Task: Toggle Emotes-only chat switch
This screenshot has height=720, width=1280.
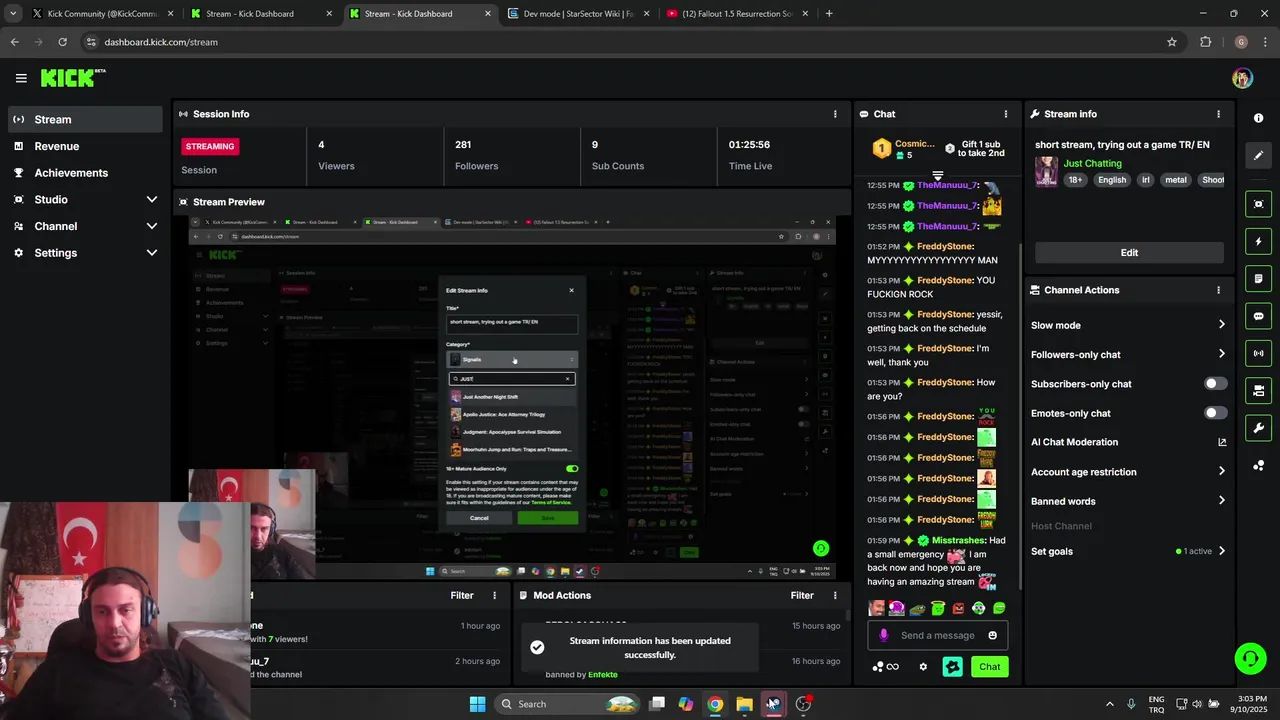Action: pos(1215,413)
